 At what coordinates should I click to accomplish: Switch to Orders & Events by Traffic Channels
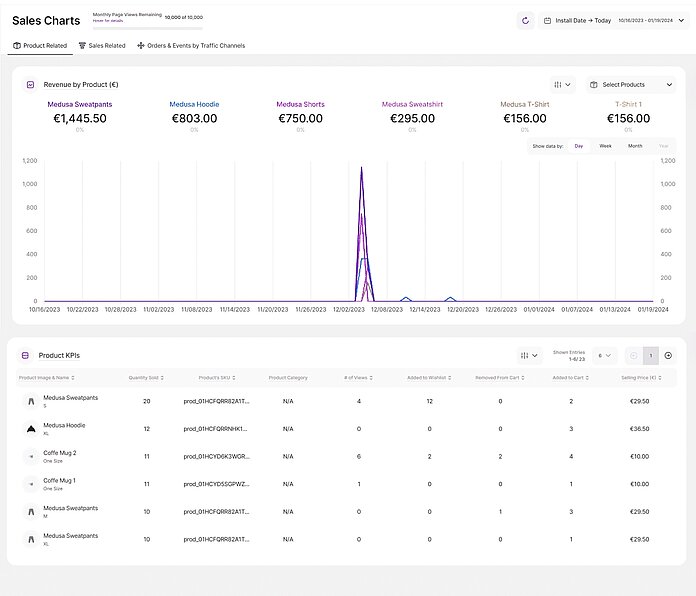click(x=190, y=46)
